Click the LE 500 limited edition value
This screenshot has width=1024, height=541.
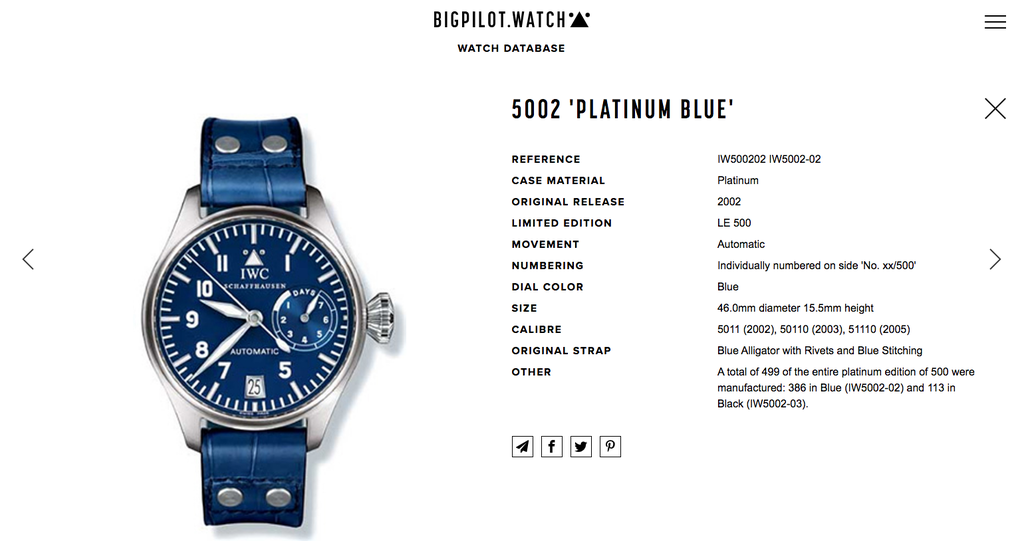[734, 223]
